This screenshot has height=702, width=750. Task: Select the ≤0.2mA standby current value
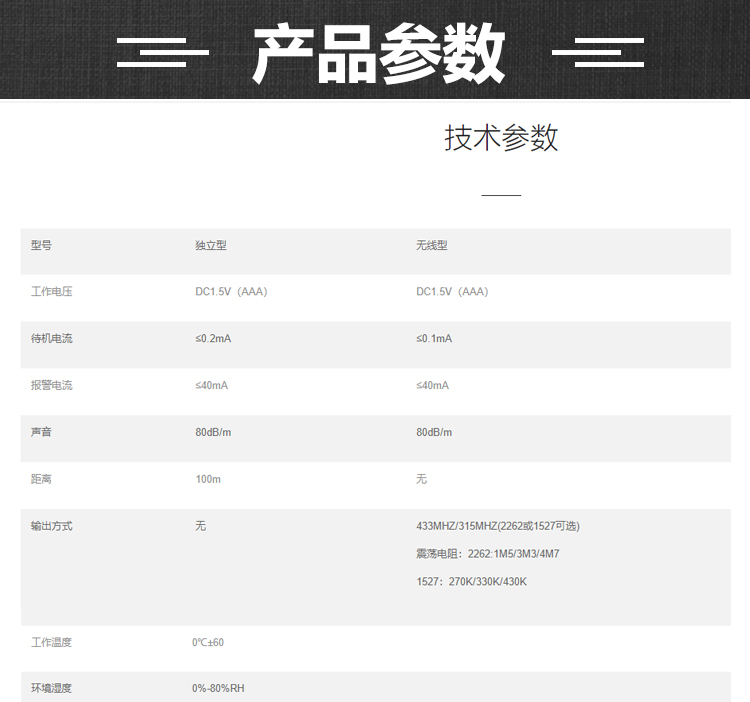213,339
